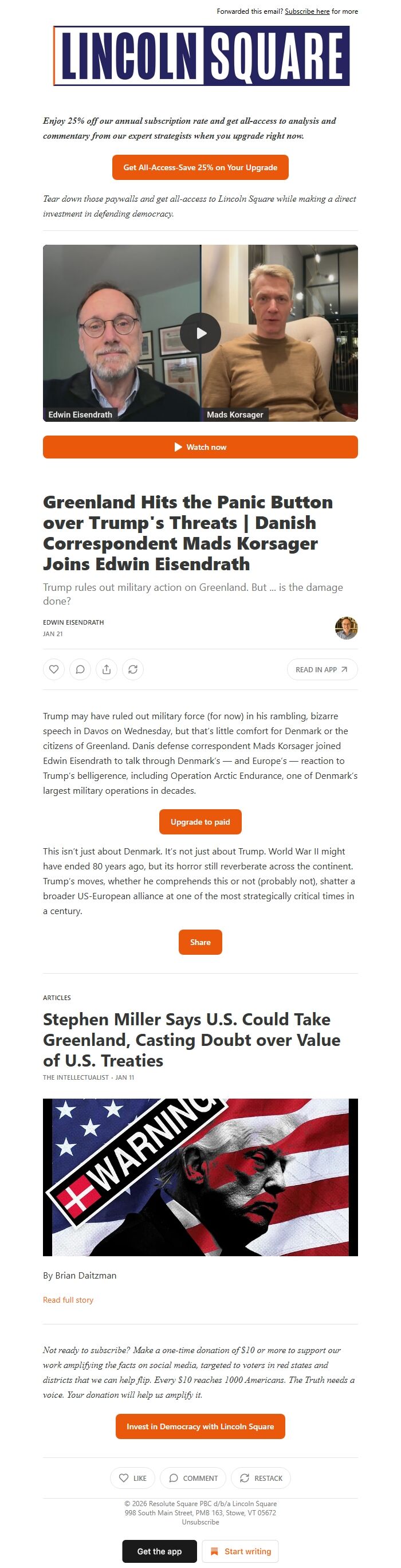Click the heart icon to like the post

pyautogui.click(x=54, y=669)
